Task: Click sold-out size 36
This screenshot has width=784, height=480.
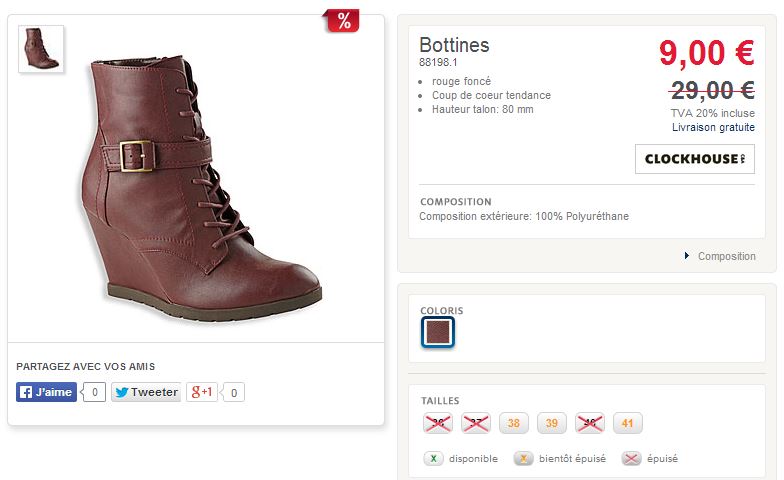Action: point(438,423)
